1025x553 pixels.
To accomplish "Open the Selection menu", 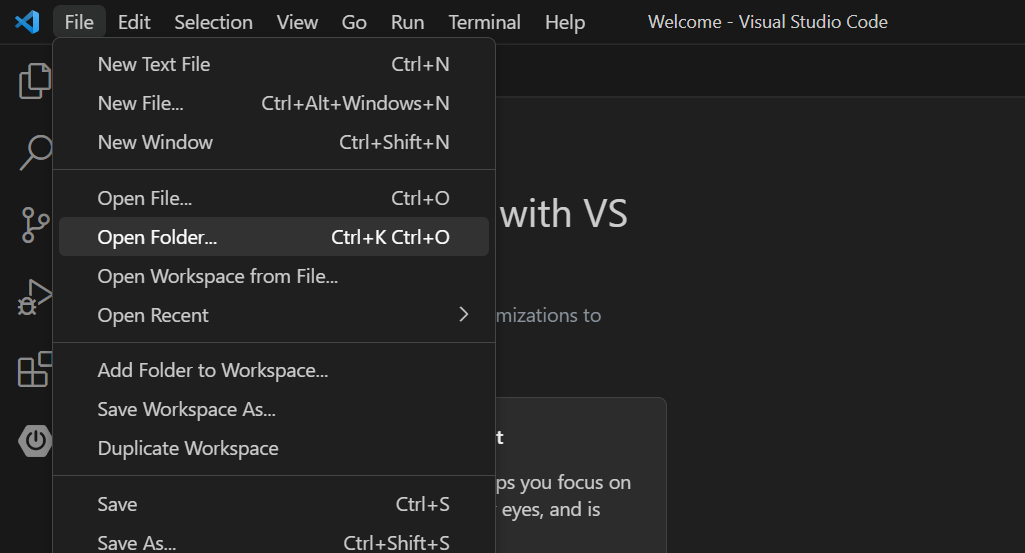I will point(213,22).
